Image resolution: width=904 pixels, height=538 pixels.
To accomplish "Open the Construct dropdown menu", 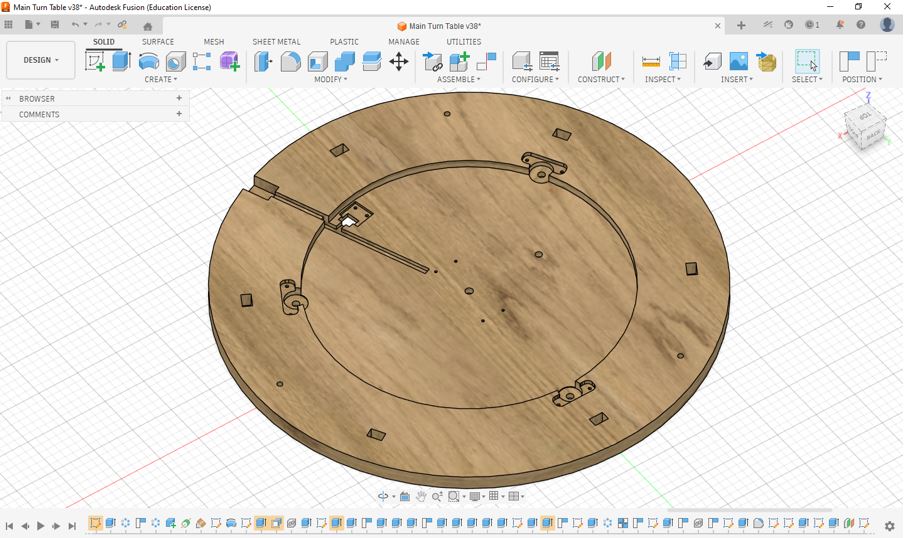I will pyautogui.click(x=601, y=80).
